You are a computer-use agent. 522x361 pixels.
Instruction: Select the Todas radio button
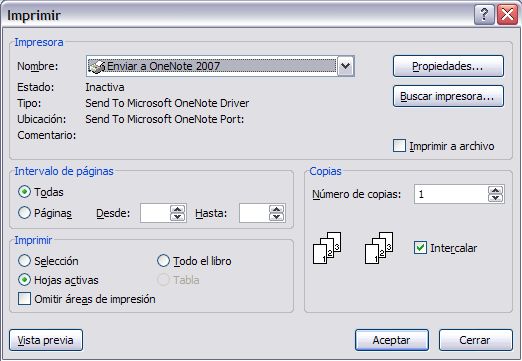click(24, 192)
